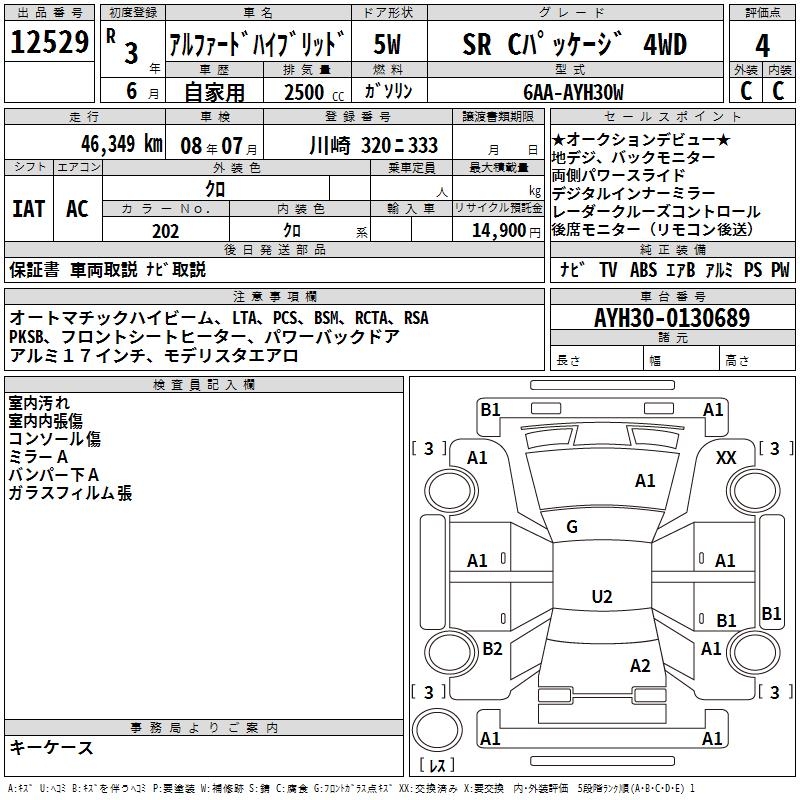
Task: Select the model code 6AA-AYH30W
Action: [575, 92]
